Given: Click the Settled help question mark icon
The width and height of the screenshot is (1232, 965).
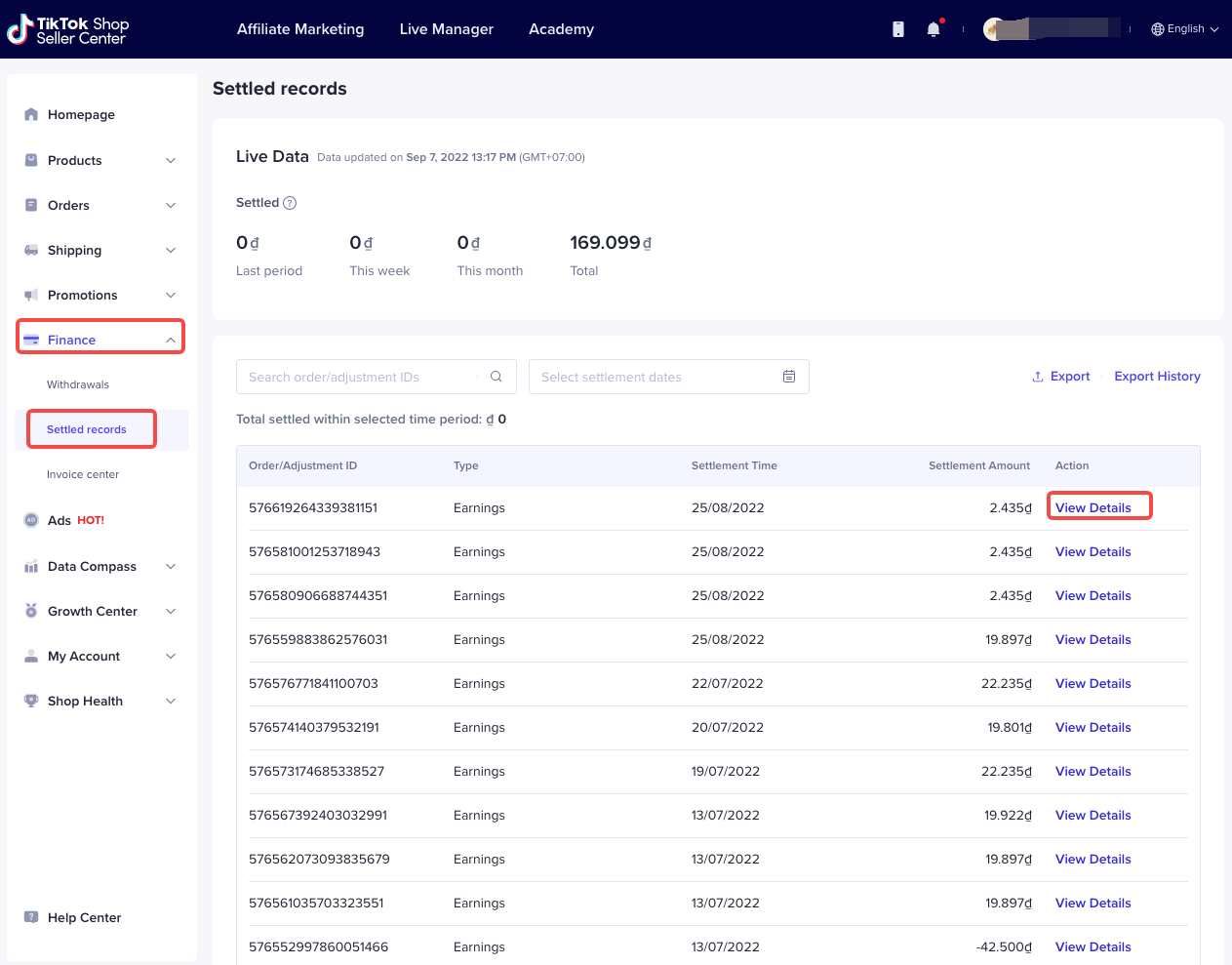Looking at the screenshot, I should click(290, 203).
